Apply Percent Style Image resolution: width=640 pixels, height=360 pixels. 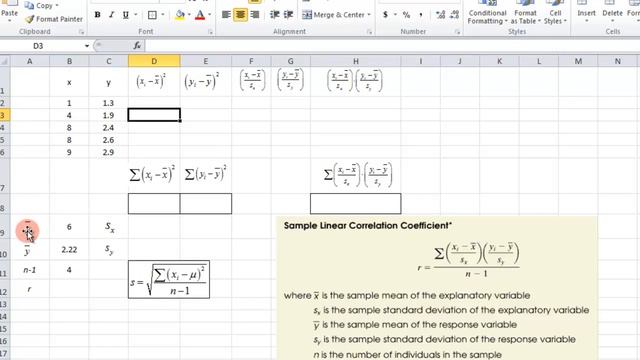coord(406,15)
